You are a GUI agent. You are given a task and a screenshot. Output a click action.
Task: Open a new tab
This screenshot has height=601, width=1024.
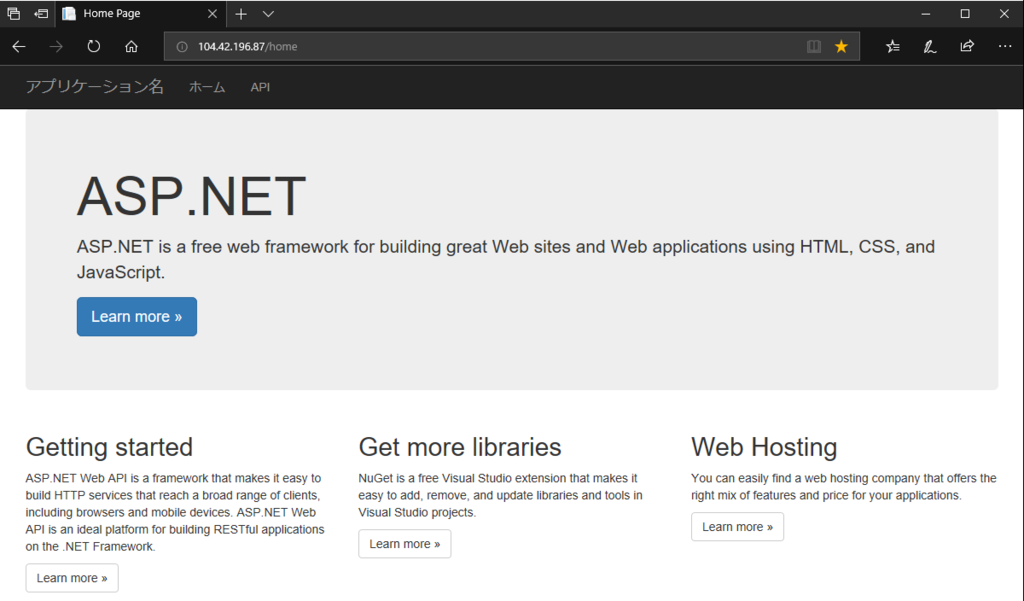pos(241,14)
